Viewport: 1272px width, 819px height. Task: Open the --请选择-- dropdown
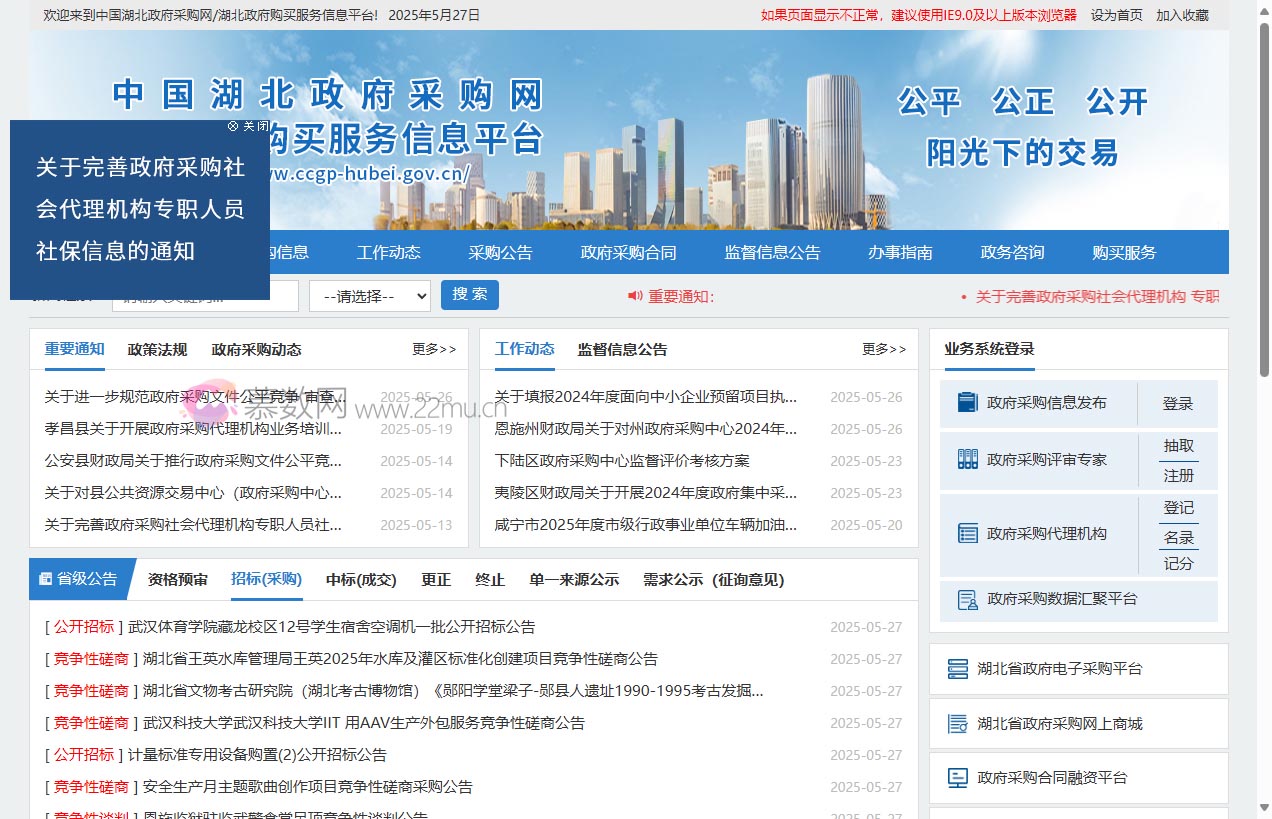tap(369, 296)
